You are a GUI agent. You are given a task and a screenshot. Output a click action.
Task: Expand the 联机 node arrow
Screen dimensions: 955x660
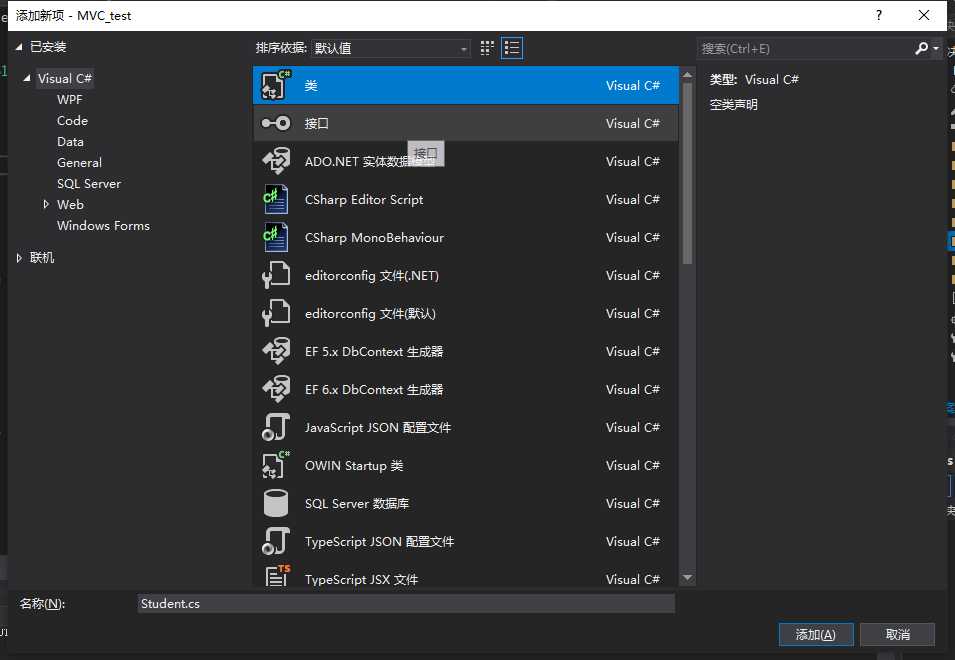[19, 258]
